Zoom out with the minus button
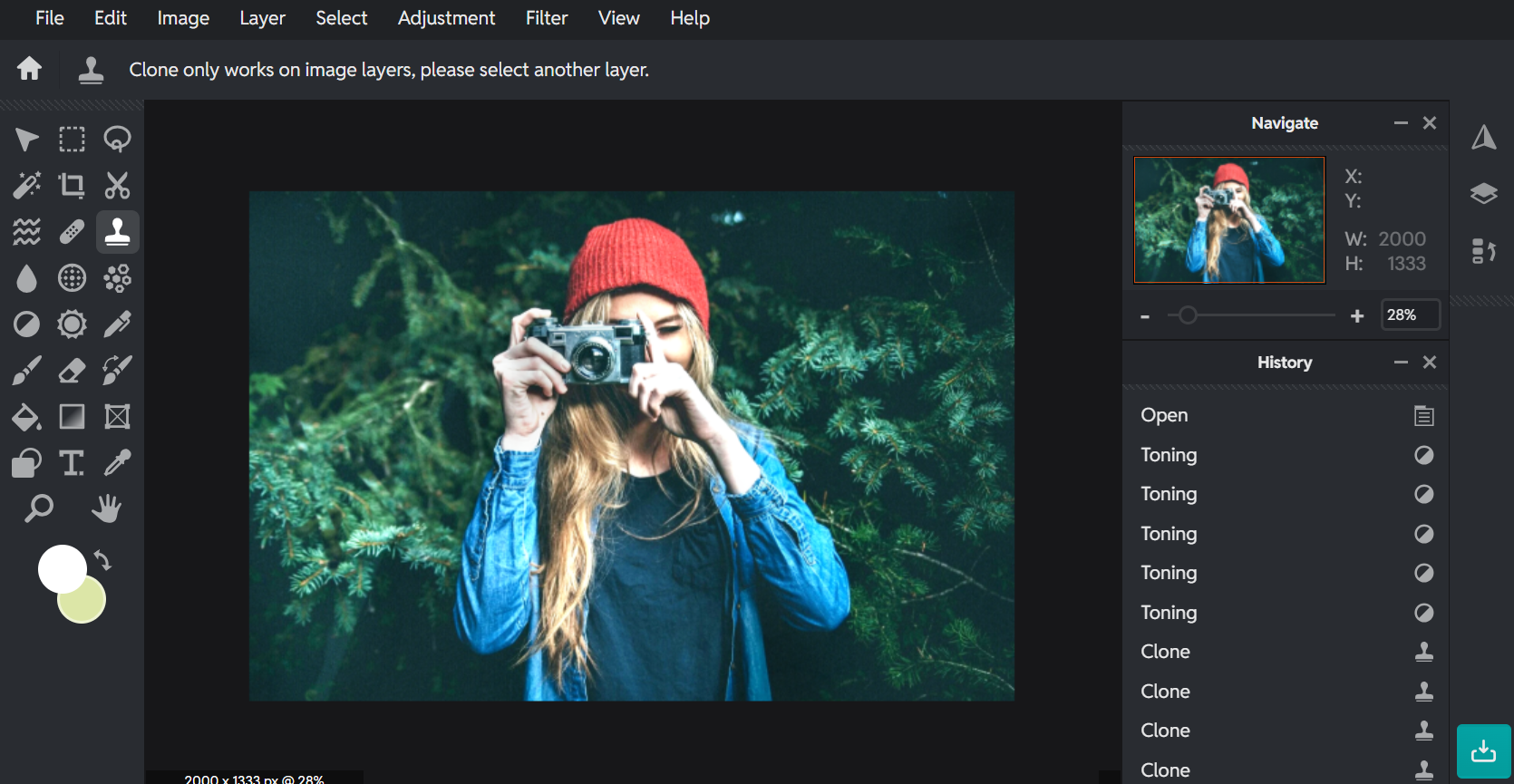The height and width of the screenshot is (784, 1514). click(x=1145, y=316)
